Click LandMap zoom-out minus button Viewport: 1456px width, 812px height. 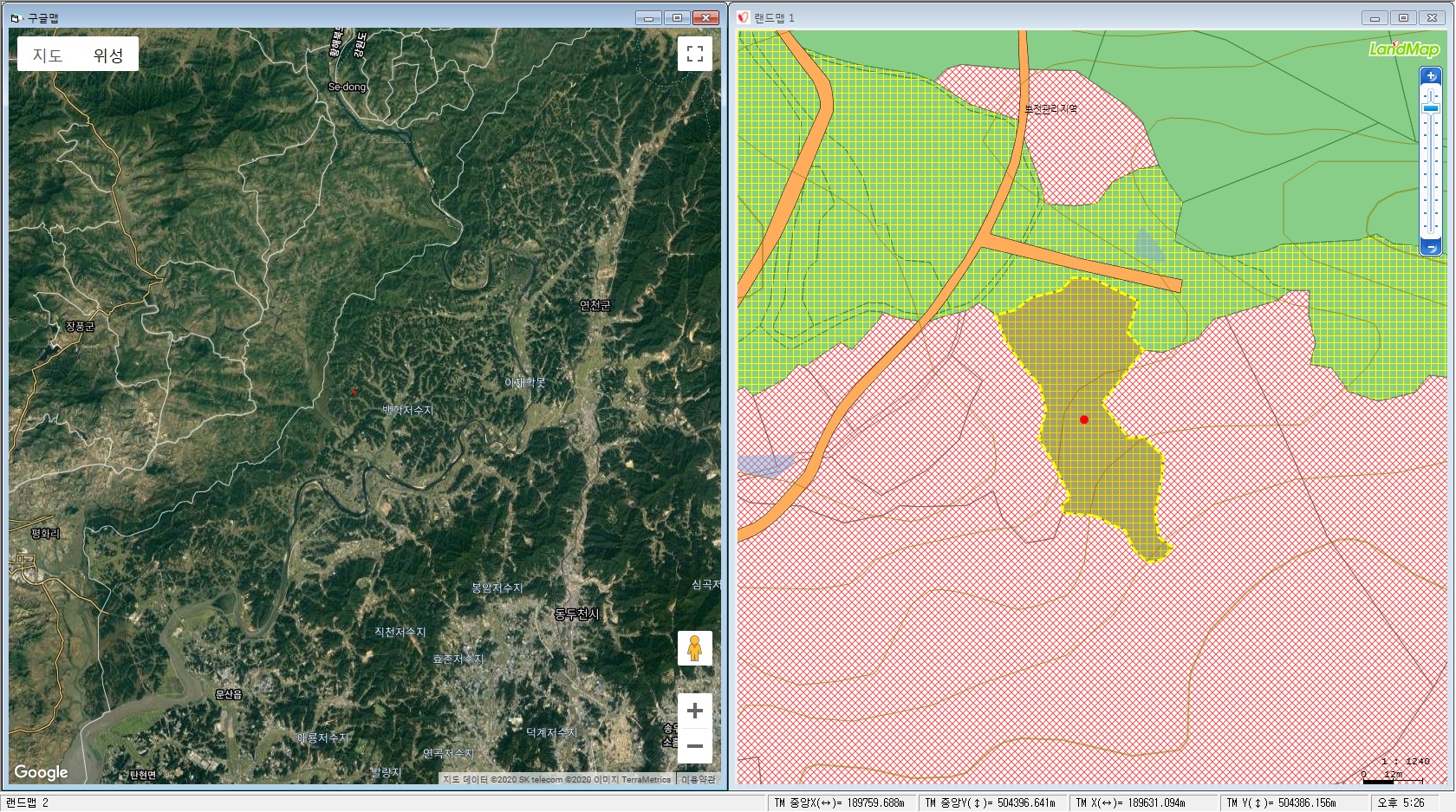(1431, 248)
